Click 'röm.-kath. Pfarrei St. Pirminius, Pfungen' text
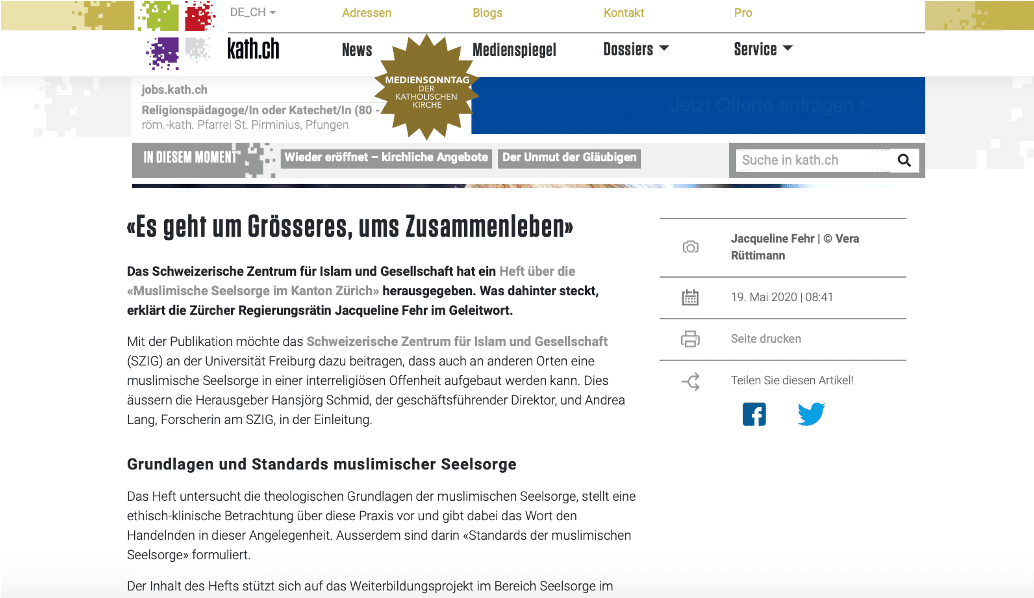The image size is (1034, 598). click(x=245, y=125)
